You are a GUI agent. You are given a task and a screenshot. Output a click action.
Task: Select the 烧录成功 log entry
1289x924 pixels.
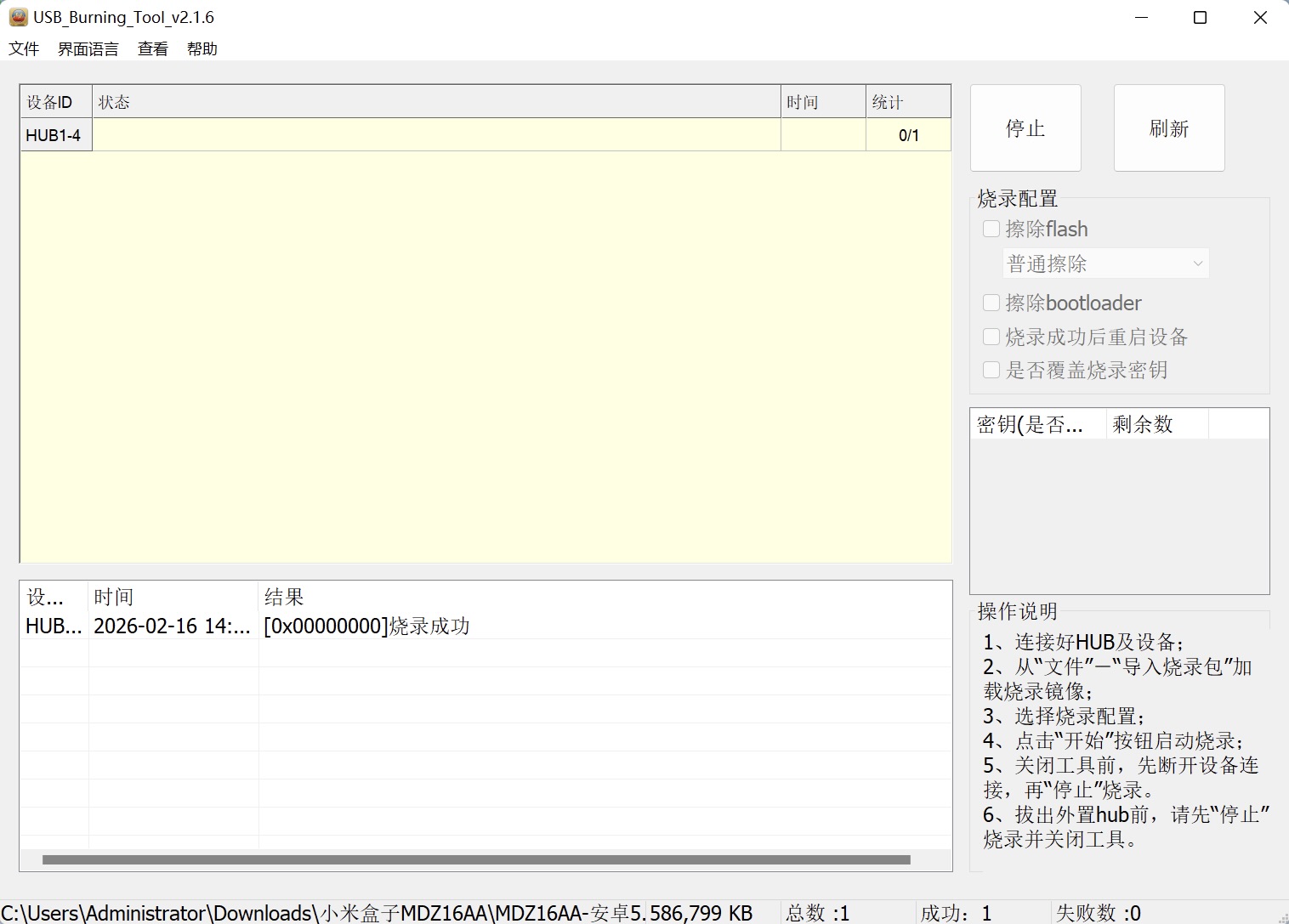tap(366, 626)
